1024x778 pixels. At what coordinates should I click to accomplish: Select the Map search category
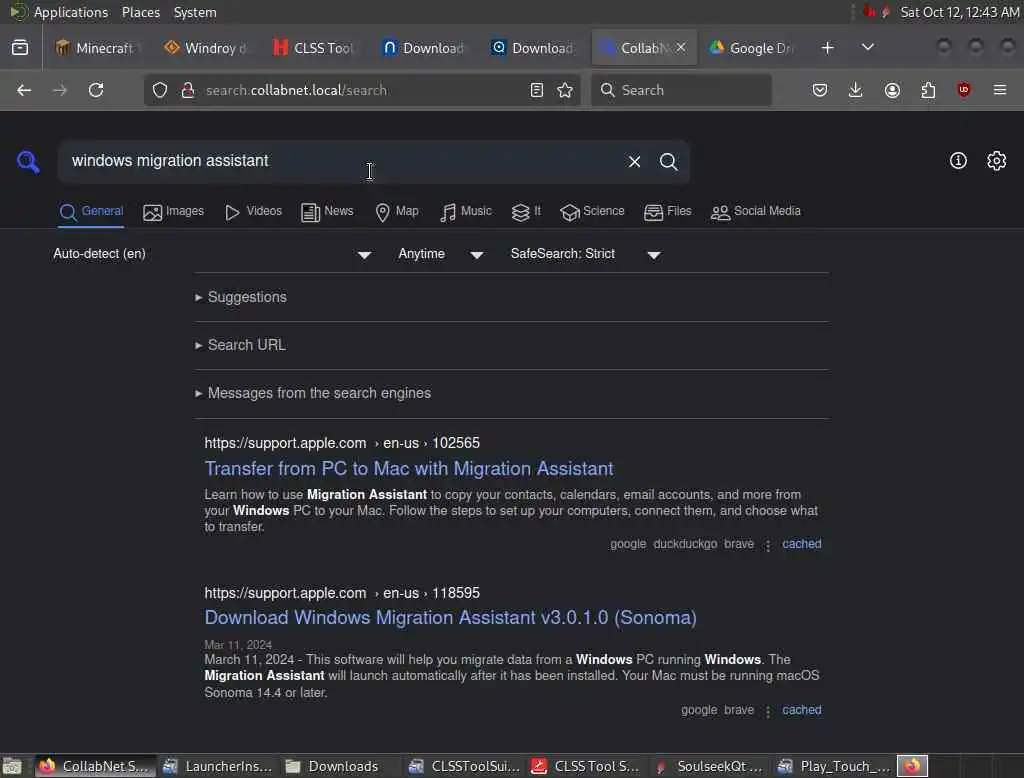tap(397, 212)
